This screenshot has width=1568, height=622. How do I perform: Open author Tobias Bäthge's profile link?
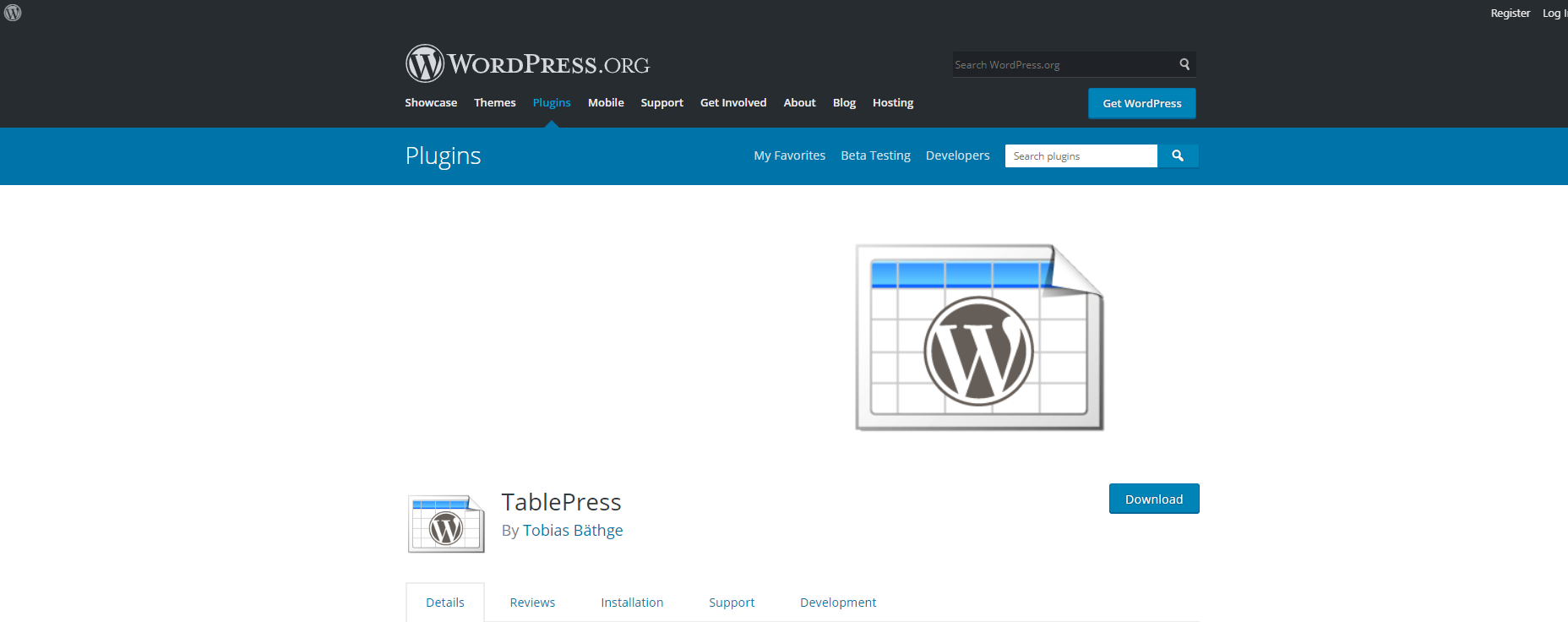573,531
